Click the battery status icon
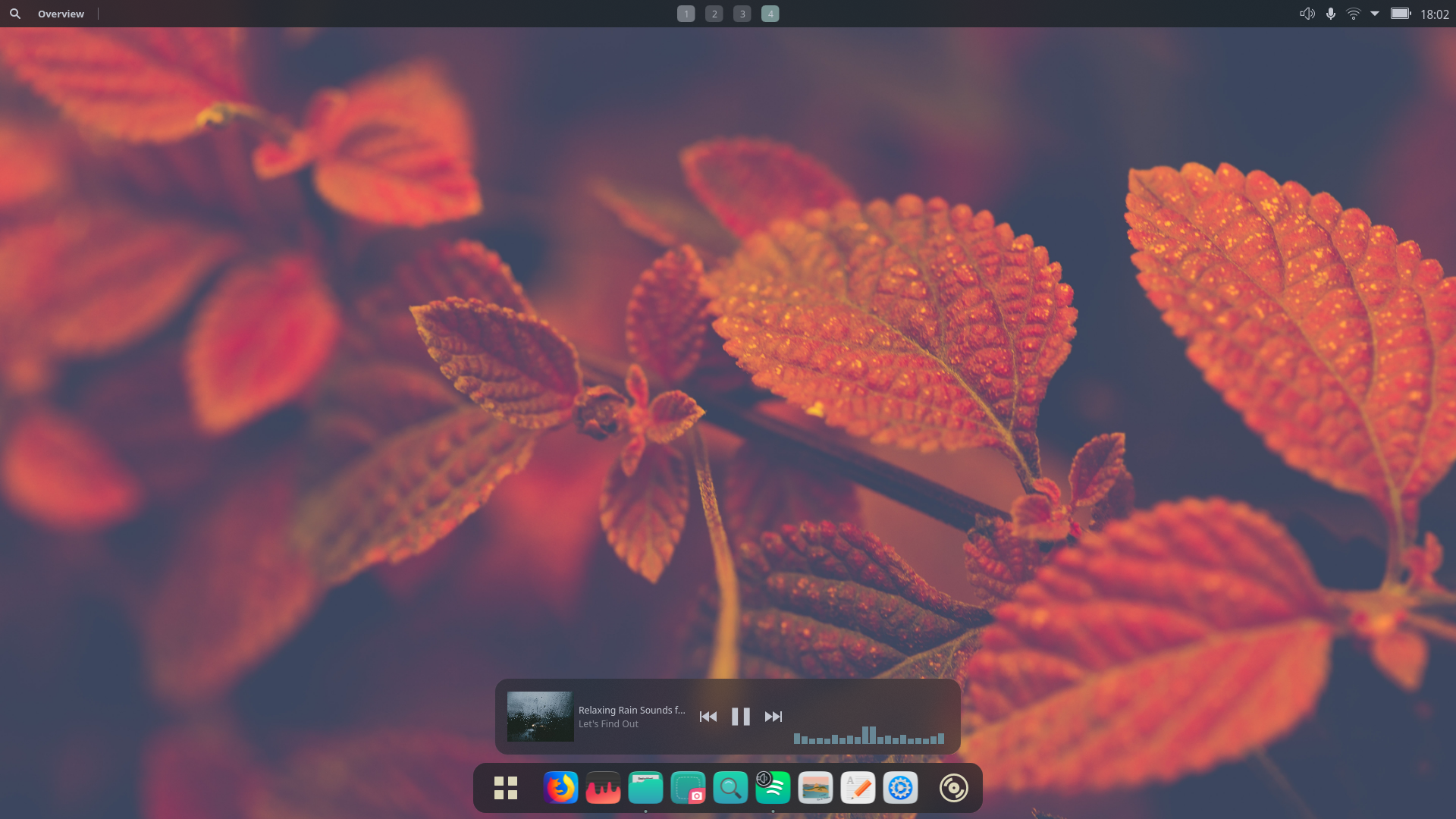The height and width of the screenshot is (819, 1456). [x=1401, y=14]
